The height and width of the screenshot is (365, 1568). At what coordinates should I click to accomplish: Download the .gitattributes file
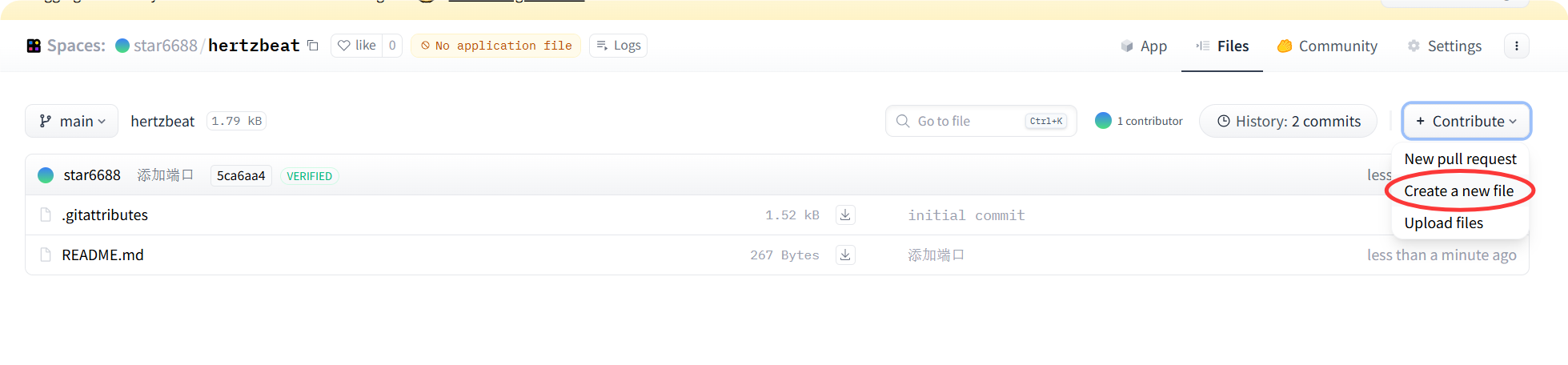pyautogui.click(x=845, y=215)
